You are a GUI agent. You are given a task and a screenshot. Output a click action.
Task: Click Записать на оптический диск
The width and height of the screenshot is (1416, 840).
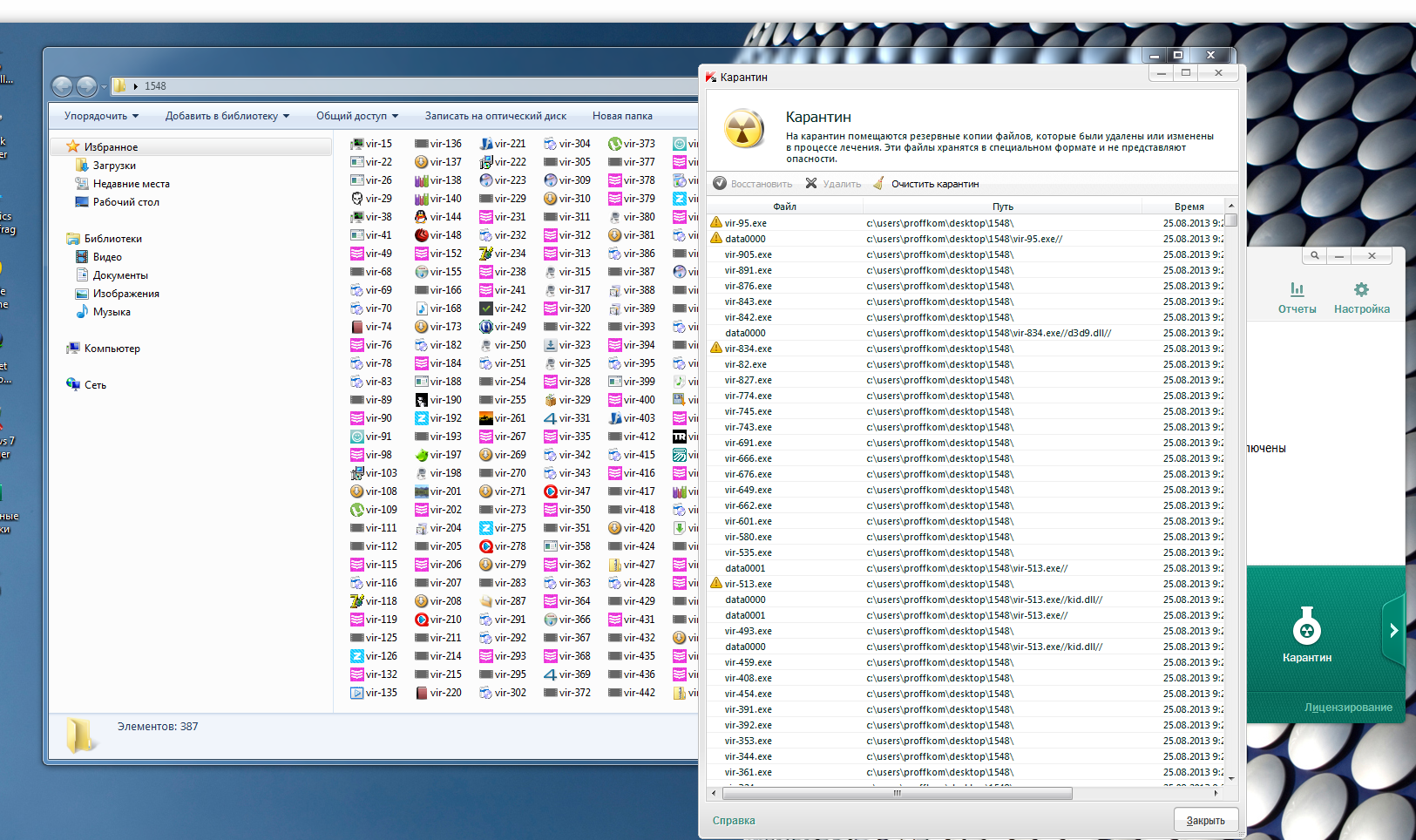[495, 116]
